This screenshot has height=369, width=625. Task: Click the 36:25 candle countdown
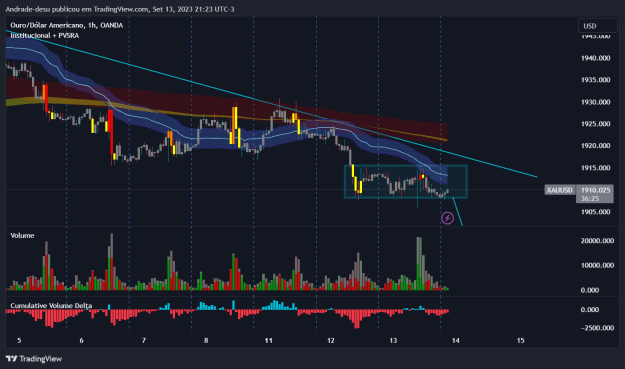(590, 198)
